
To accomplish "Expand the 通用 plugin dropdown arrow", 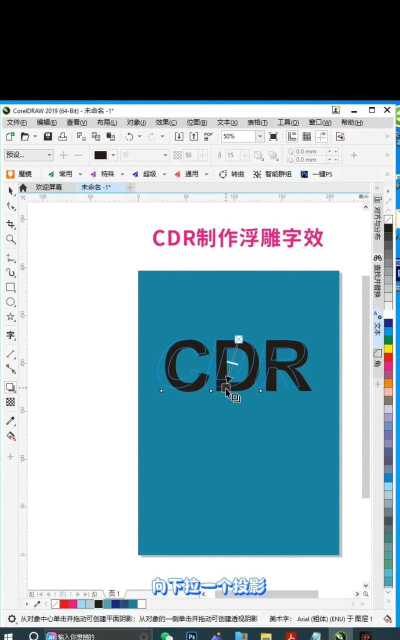I will click(206, 174).
